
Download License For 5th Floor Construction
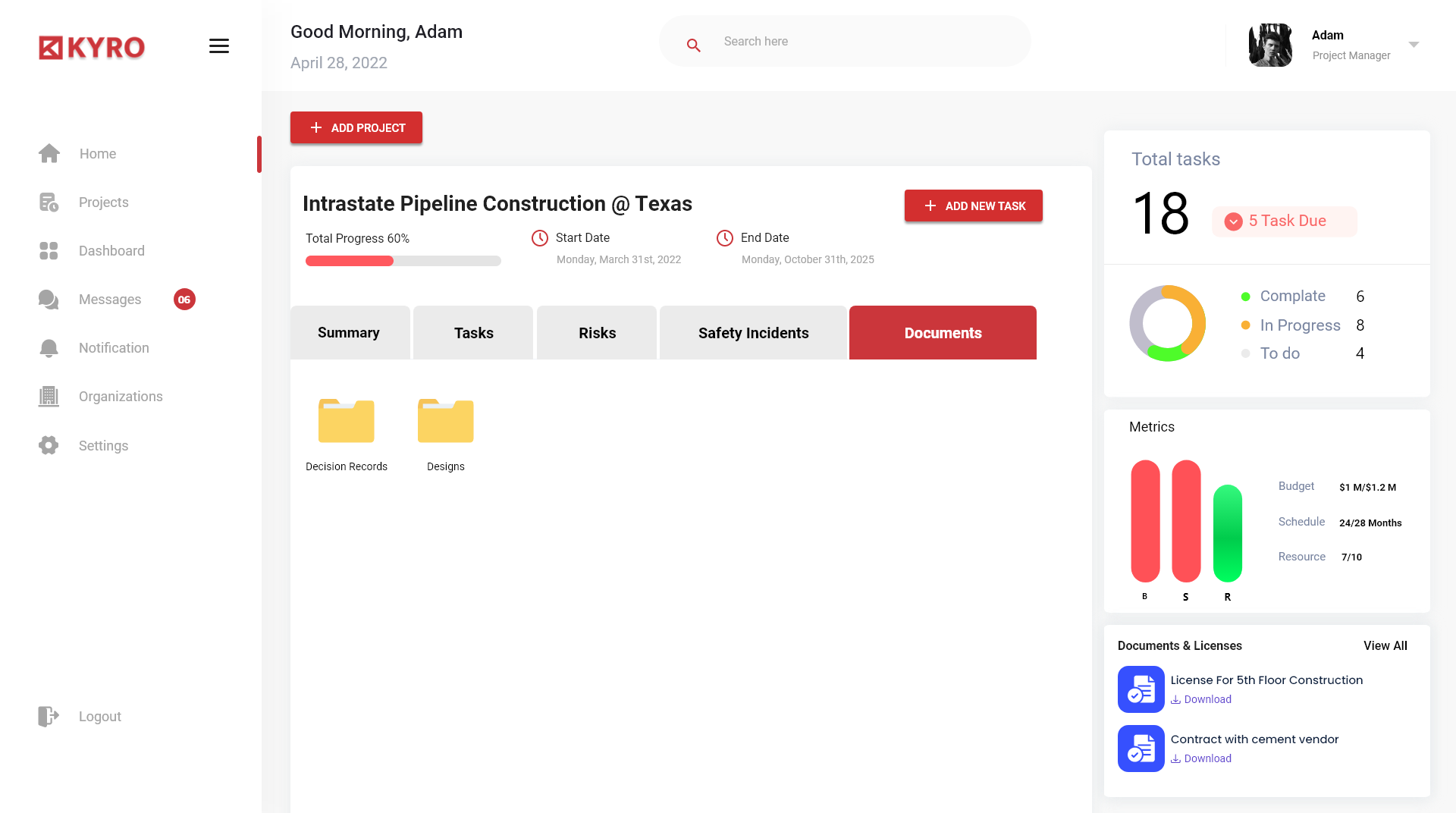(x=1201, y=699)
